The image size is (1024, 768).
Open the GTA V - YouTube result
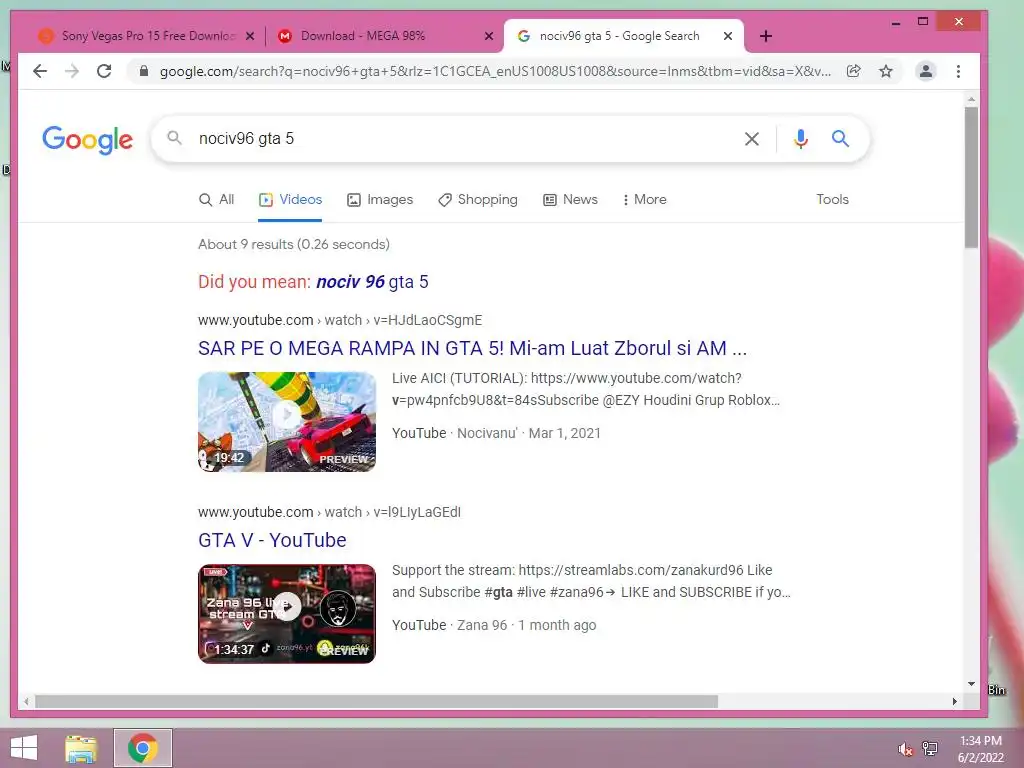pos(272,540)
